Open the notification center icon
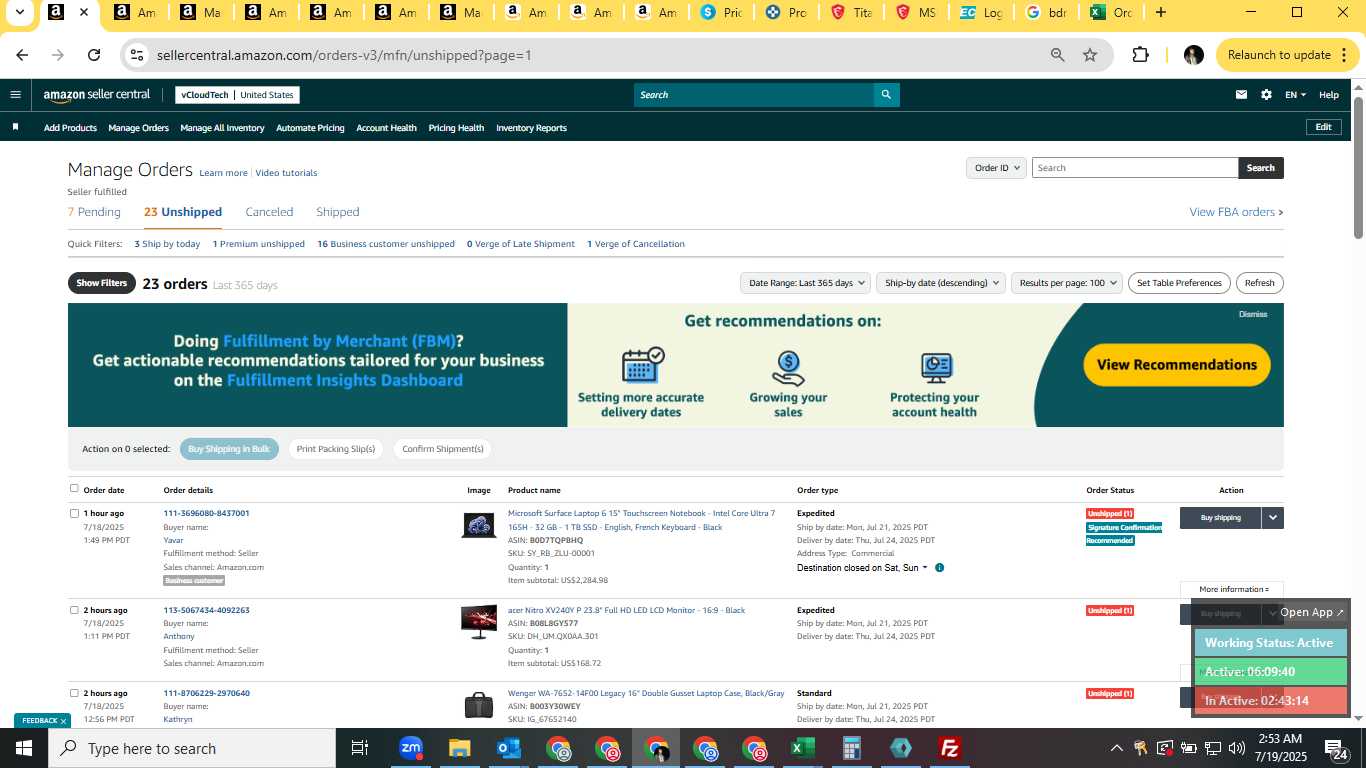This screenshot has width=1366, height=768. [1336, 748]
